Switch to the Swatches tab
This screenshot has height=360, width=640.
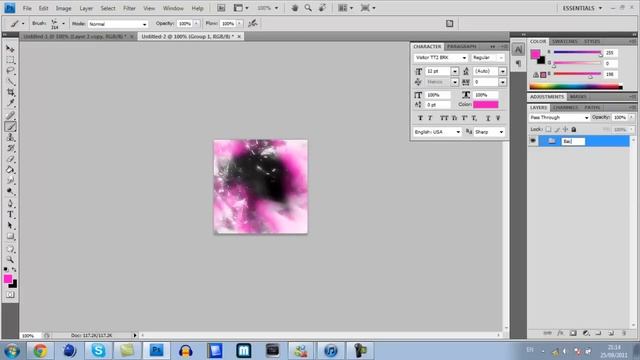point(565,42)
